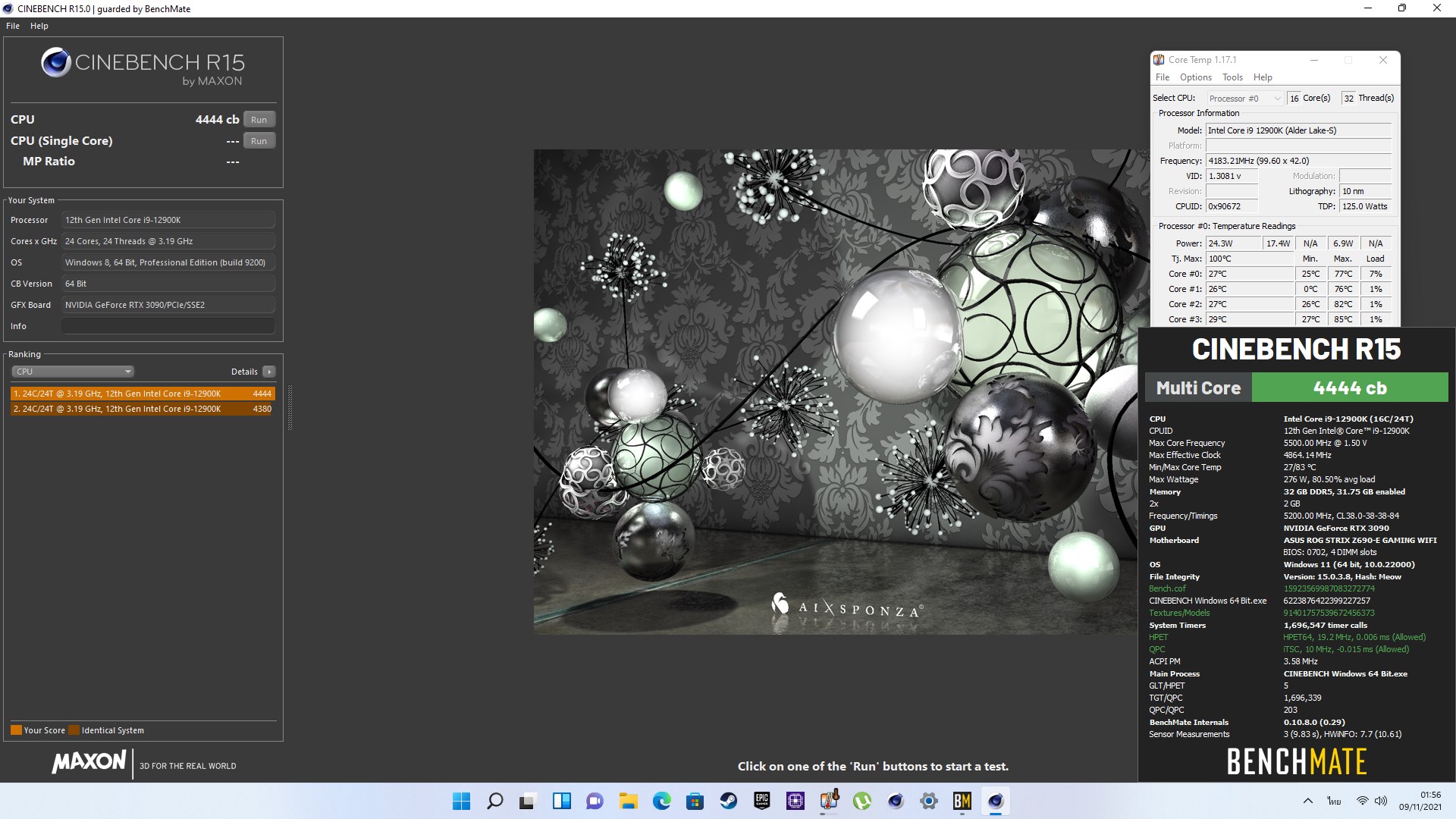Open uTorrent from taskbar

861,801
